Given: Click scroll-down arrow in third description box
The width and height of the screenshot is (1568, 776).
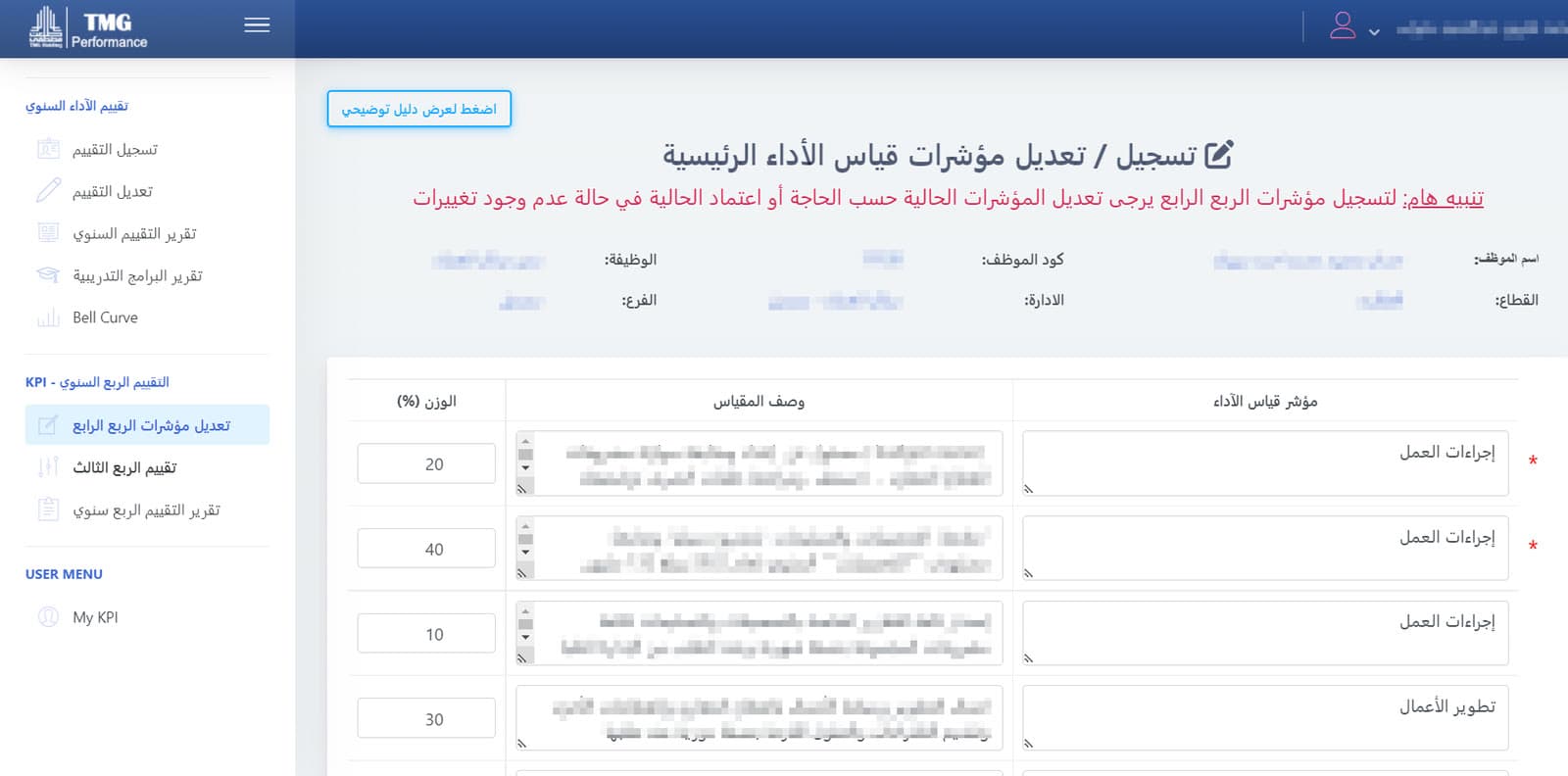Looking at the screenshot, I should click(525, 638).
